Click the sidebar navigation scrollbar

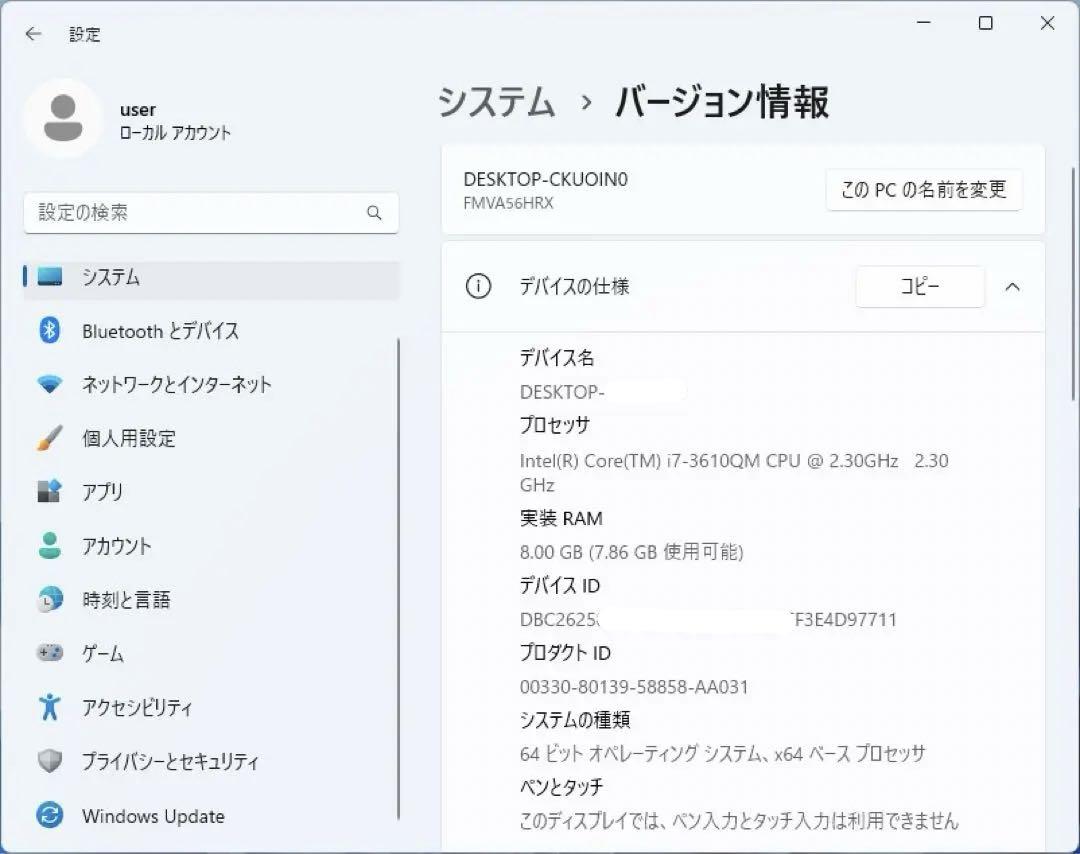[398, 579]
